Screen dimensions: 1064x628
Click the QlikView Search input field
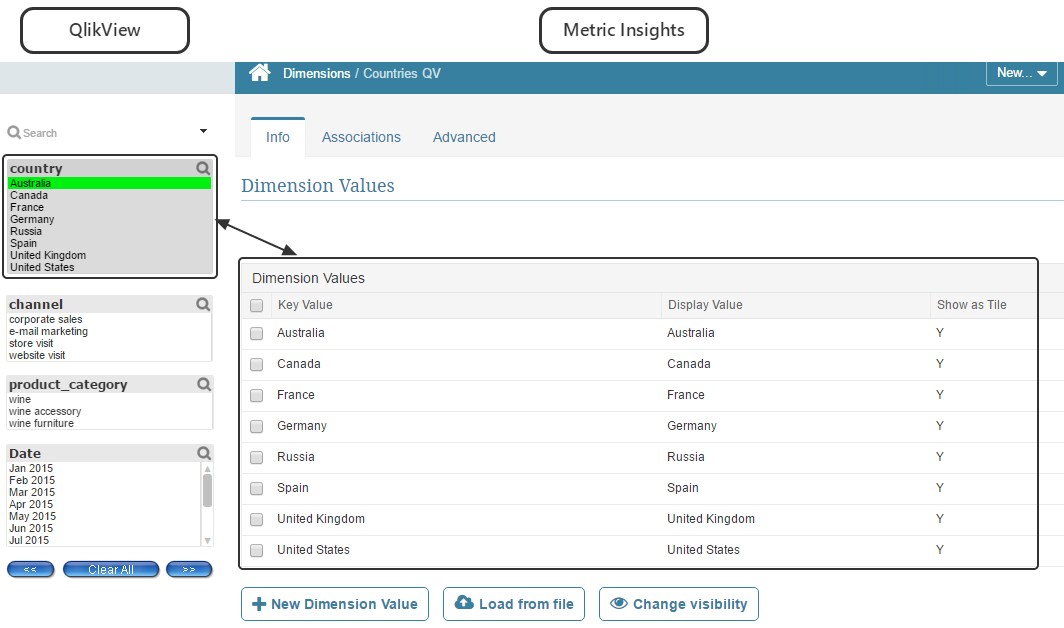tap(100, 132)
